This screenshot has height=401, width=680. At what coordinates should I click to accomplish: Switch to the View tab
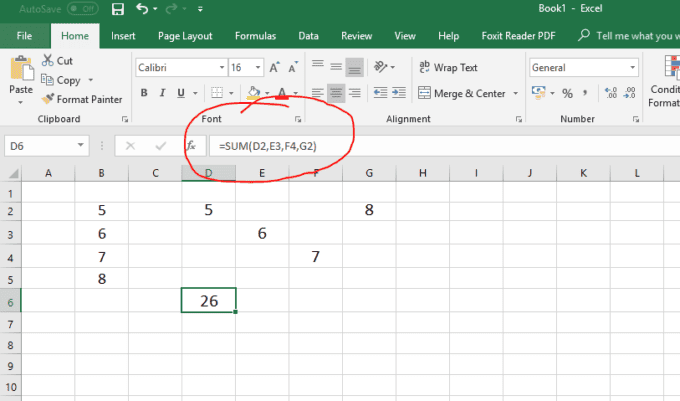[405, 36]
